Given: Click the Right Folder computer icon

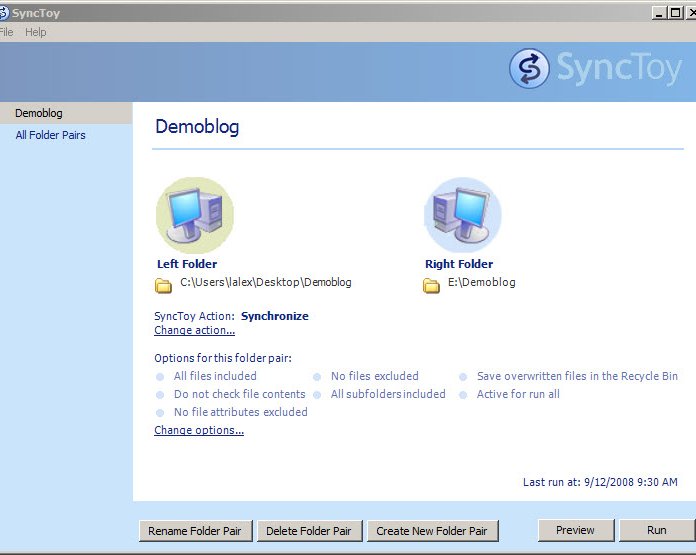Looking at the screenshot, I should [463, 215].
